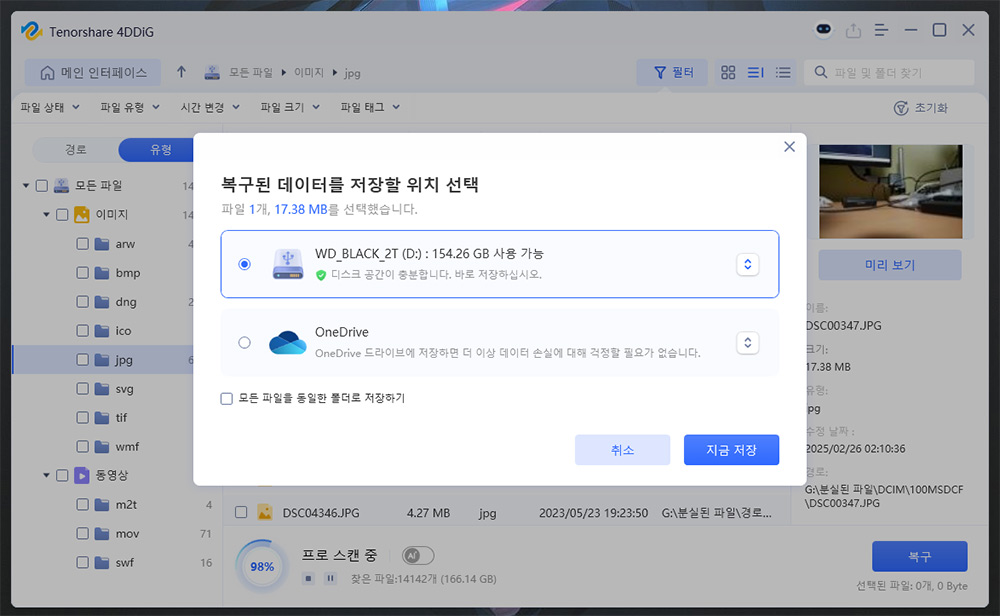Select the wmf folder in tree

point(127,446)
